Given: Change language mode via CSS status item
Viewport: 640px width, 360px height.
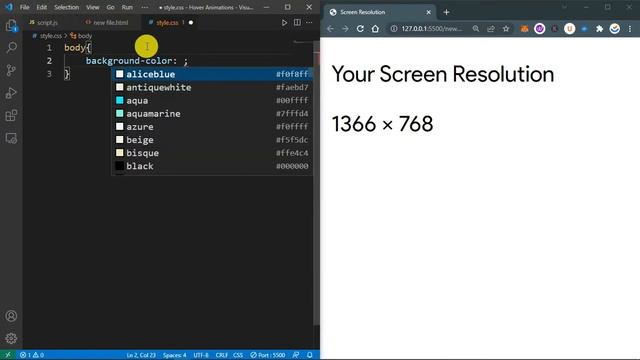Looking at the screenshot, I should pos(238,355).
